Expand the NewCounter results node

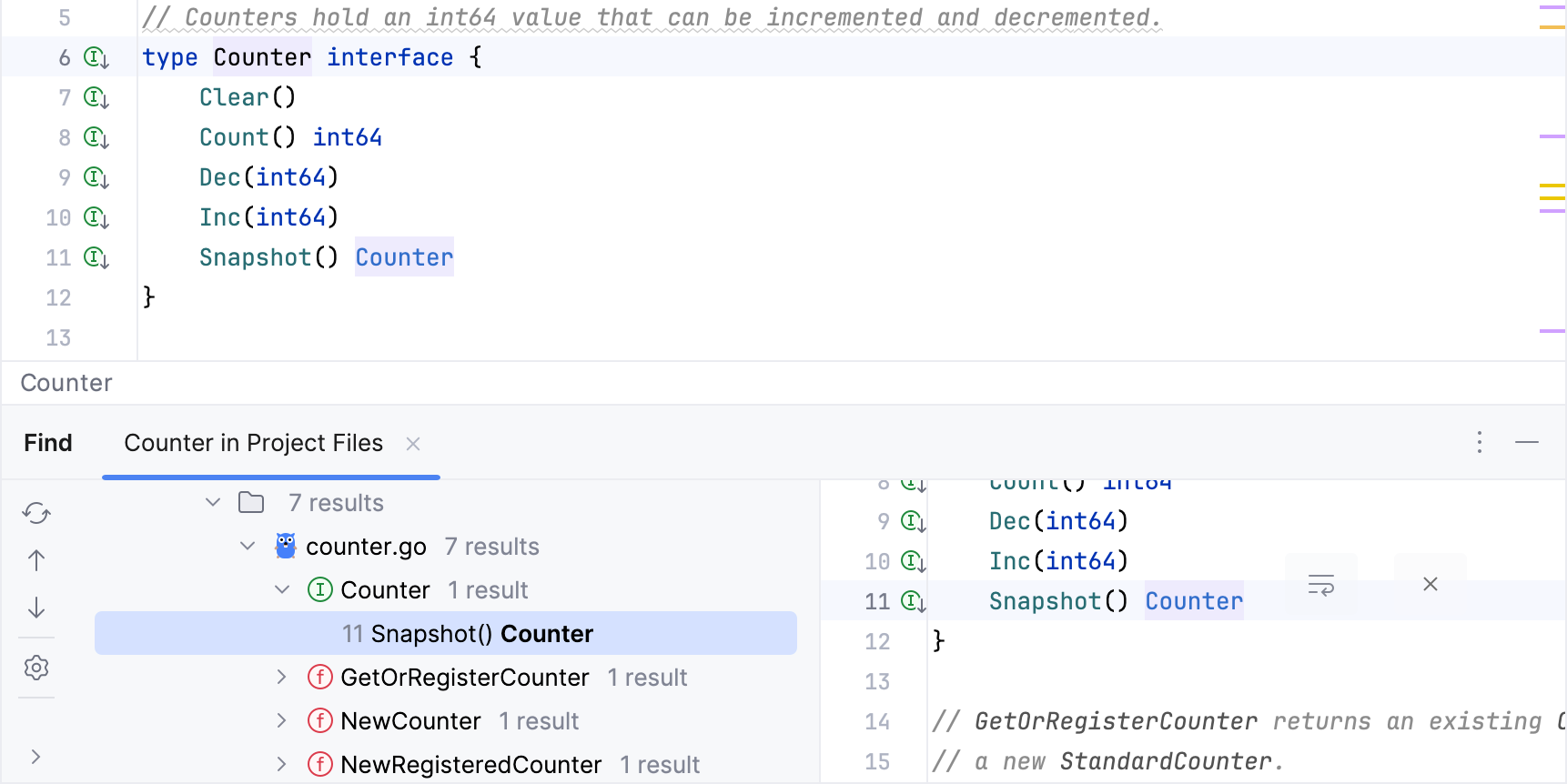pyautogui.click(x=282, y=721)
